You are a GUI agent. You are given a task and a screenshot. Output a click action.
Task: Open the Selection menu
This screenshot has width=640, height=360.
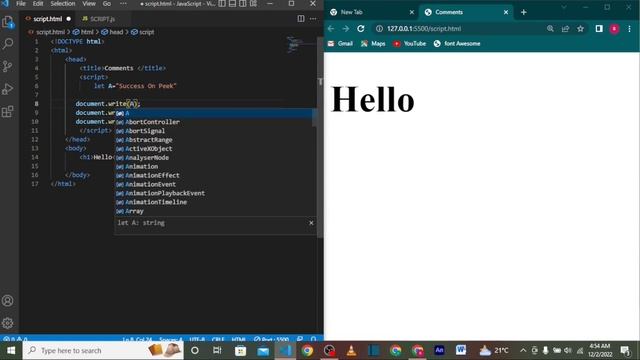click(x=62, y=4)
